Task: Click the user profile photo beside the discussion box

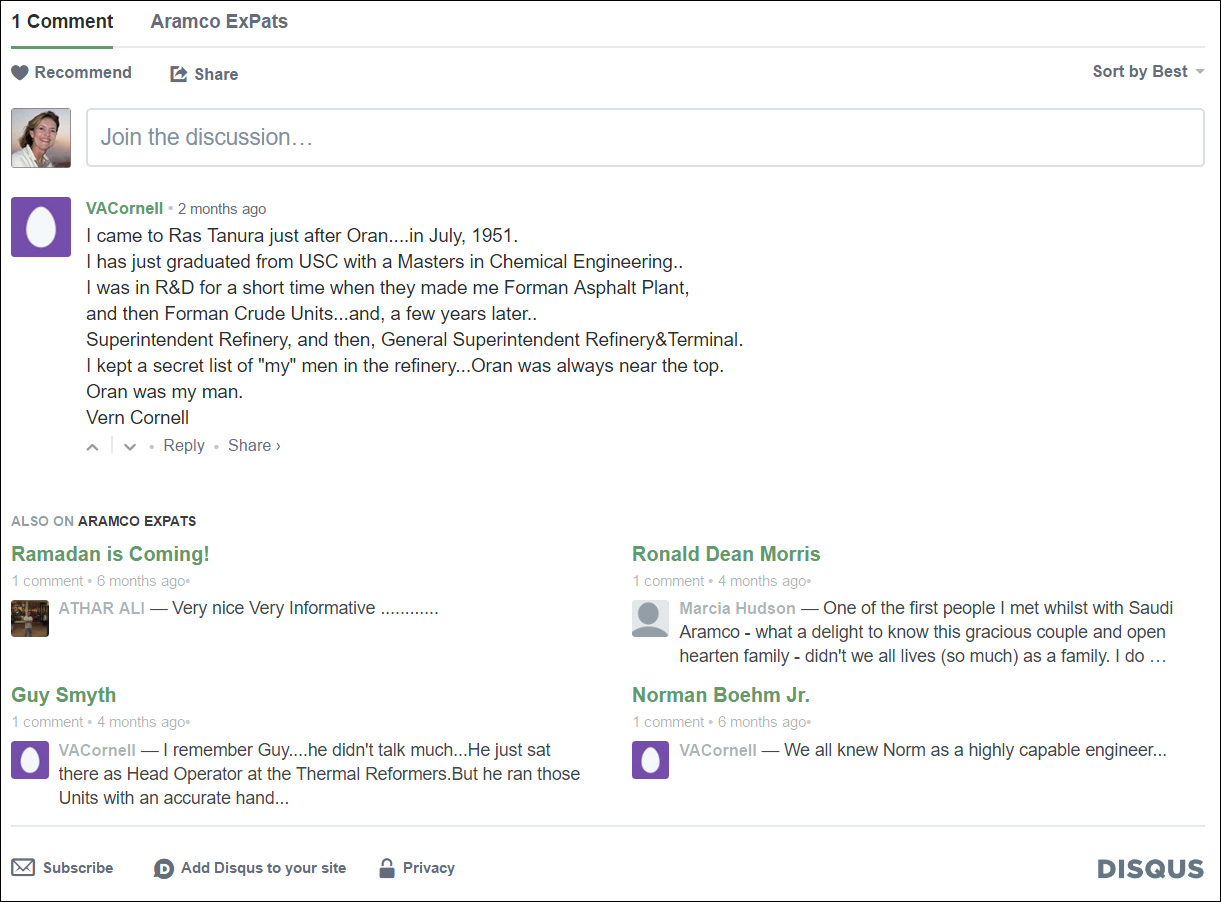Action: tap(41, 138)
